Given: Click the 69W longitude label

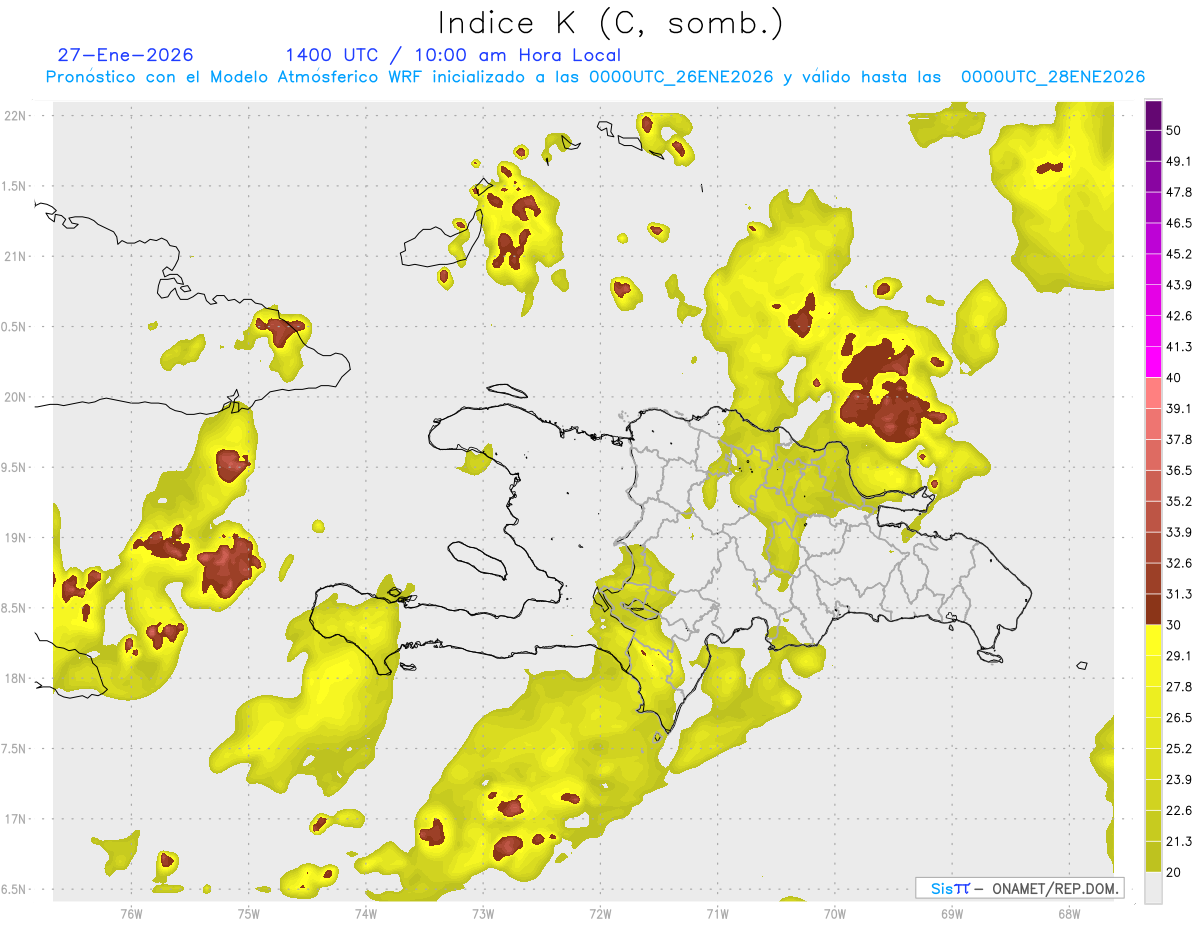Looking at the screenshot, I should pos(952,914).
